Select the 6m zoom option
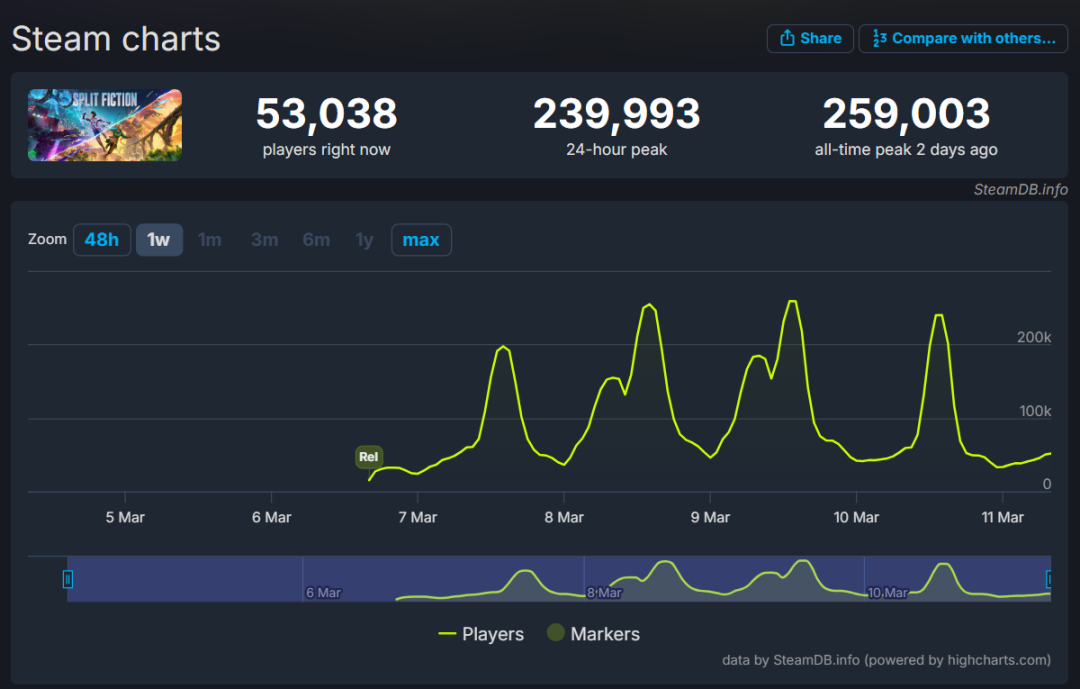This screenshot has height=689, width=1080. click(316, 240)
